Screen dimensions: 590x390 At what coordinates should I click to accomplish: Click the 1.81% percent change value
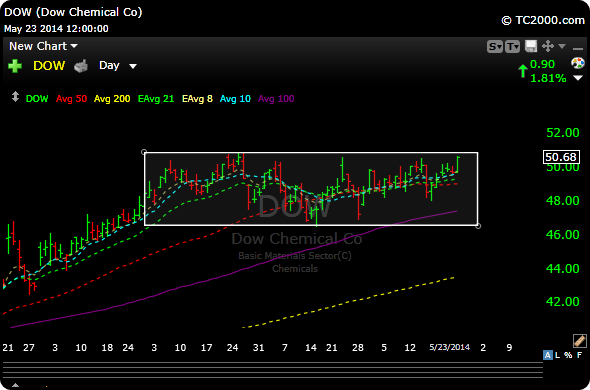(548, 78)
